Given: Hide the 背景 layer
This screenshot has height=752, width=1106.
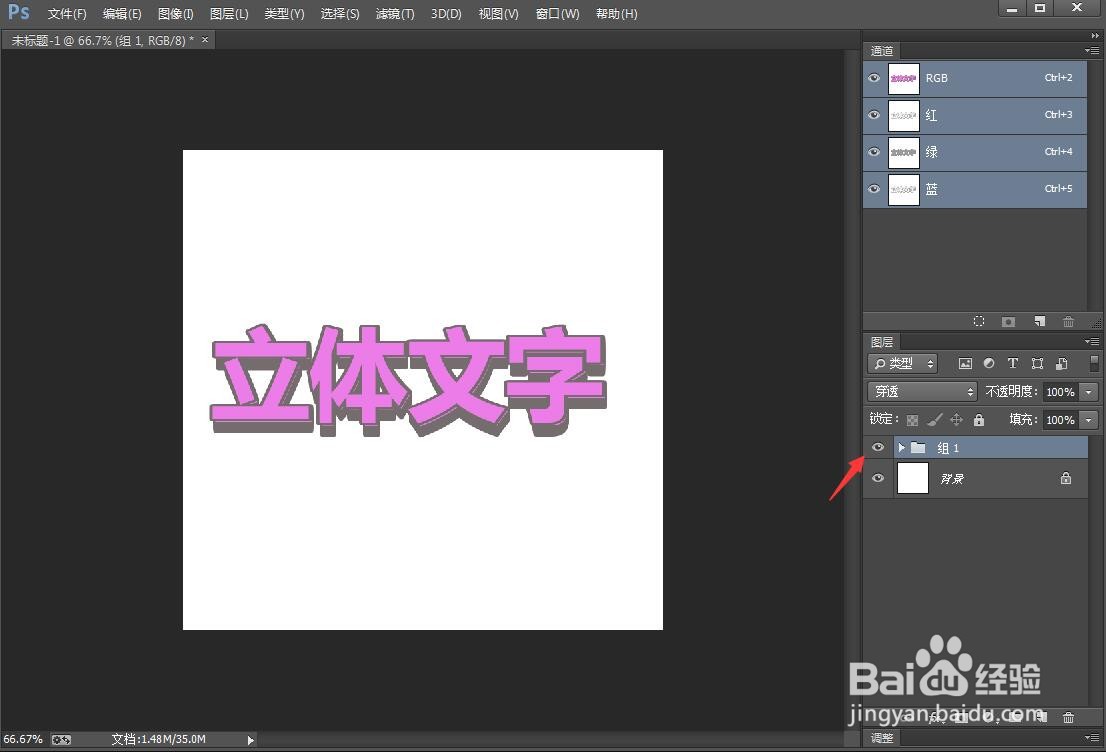Looking at the screenshot, I should 877,478.
